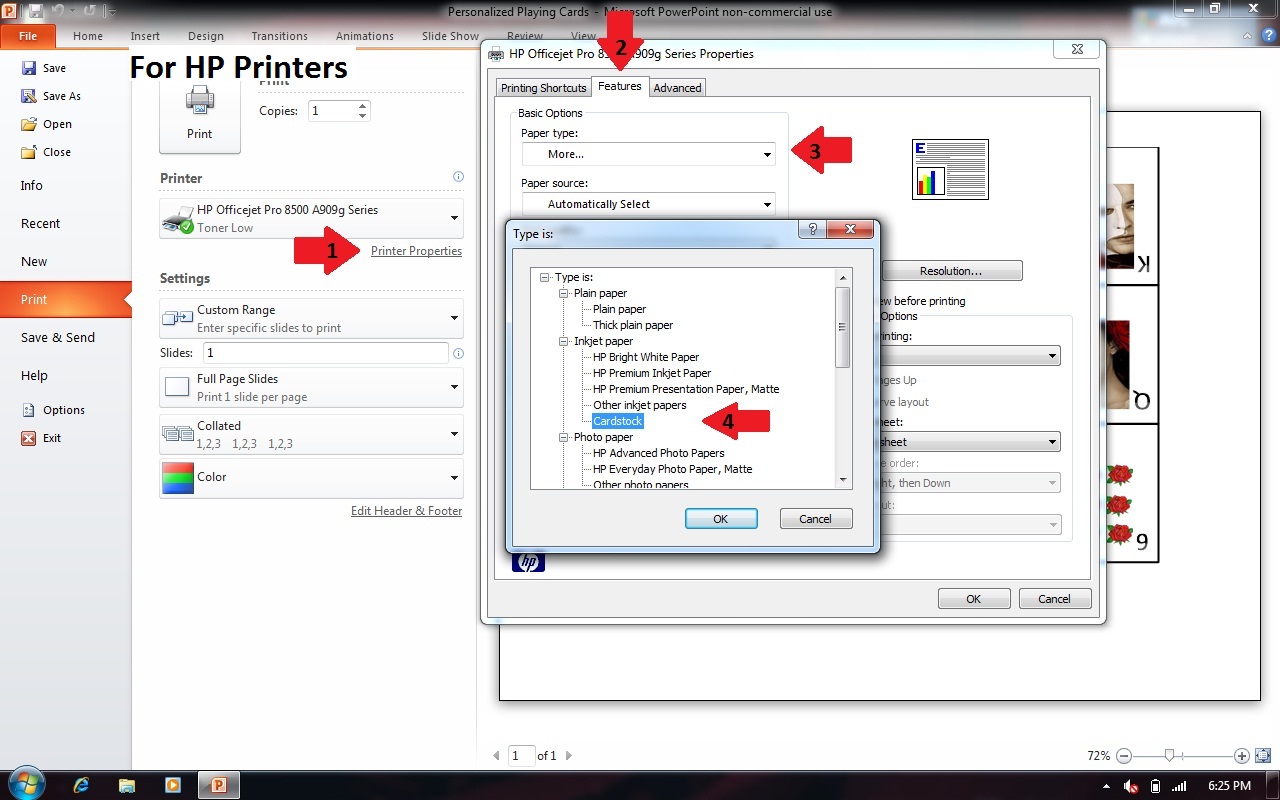
Task: Open the Full Page Slides dropdown
Action: (x=311, y=387)
